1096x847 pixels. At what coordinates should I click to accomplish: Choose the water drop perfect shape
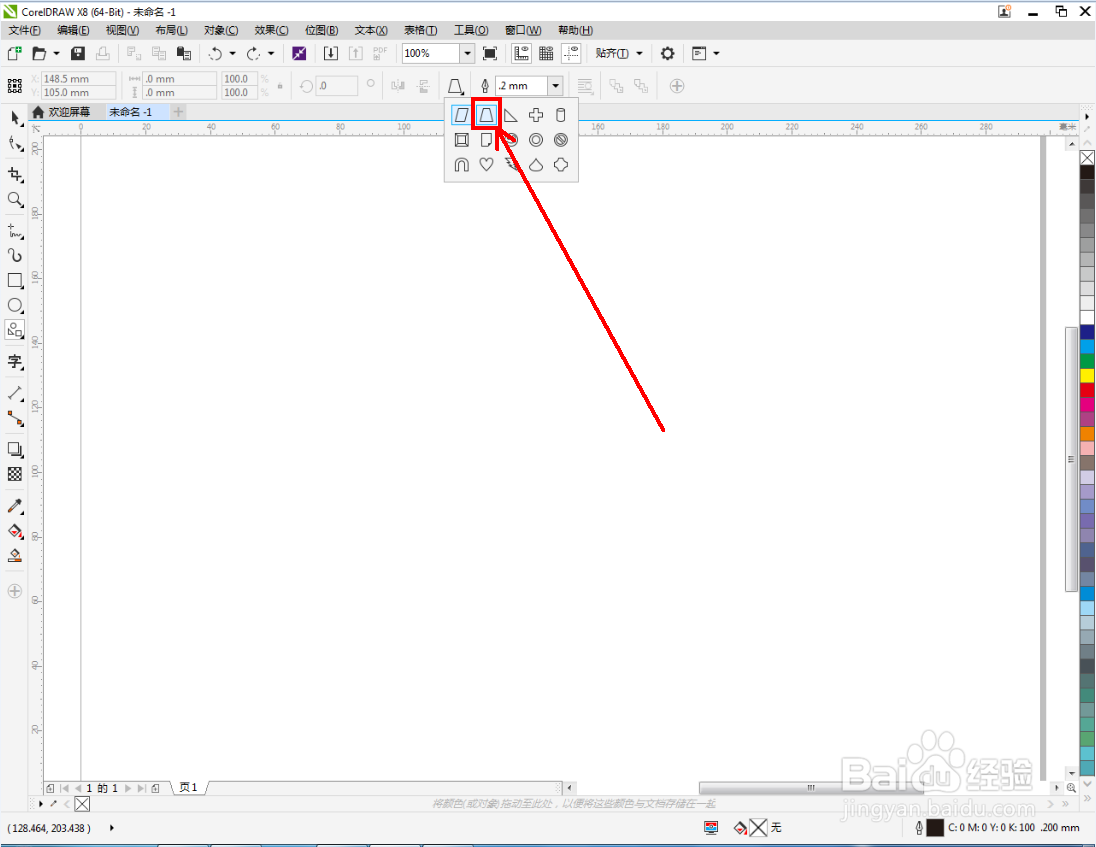click(x=536, y=165)
